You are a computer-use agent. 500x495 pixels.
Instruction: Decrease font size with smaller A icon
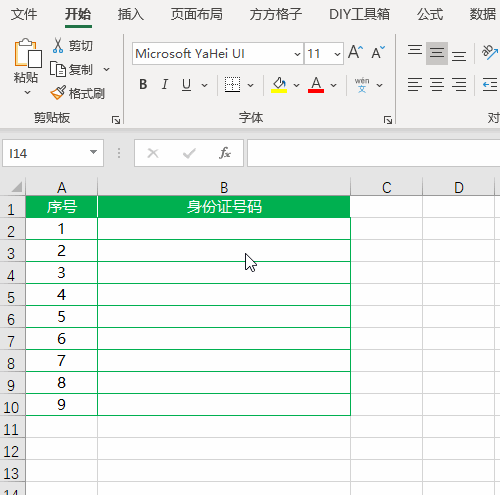pos(378,52)
